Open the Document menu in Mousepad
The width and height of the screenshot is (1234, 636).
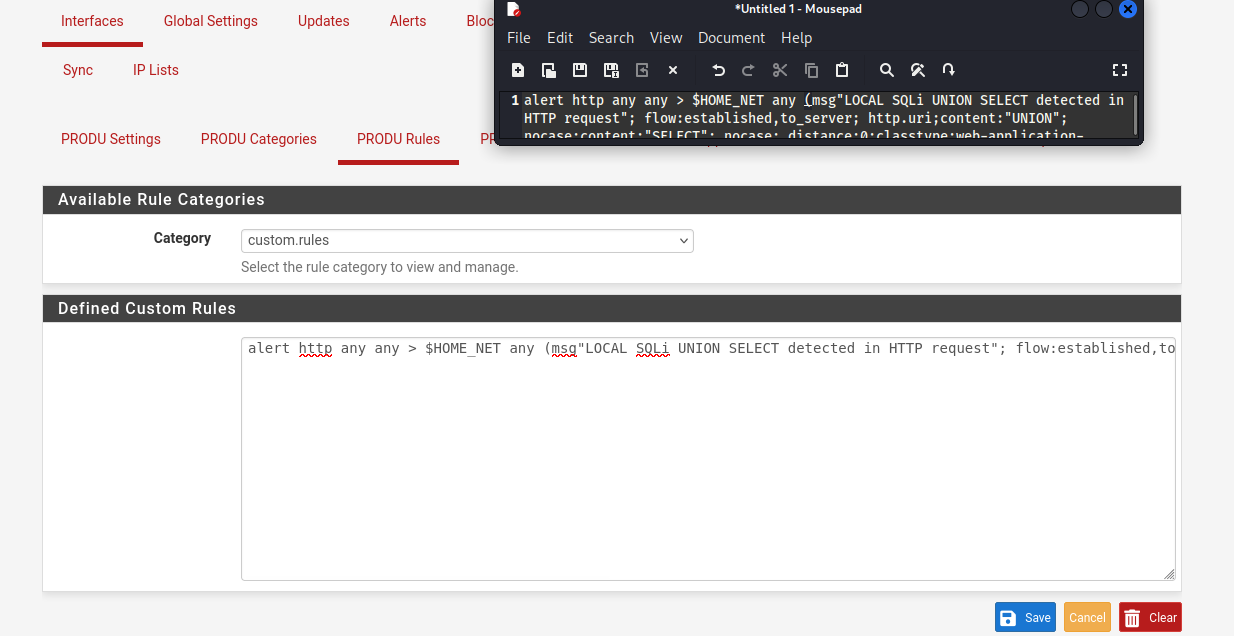click(x=732, y=38)
